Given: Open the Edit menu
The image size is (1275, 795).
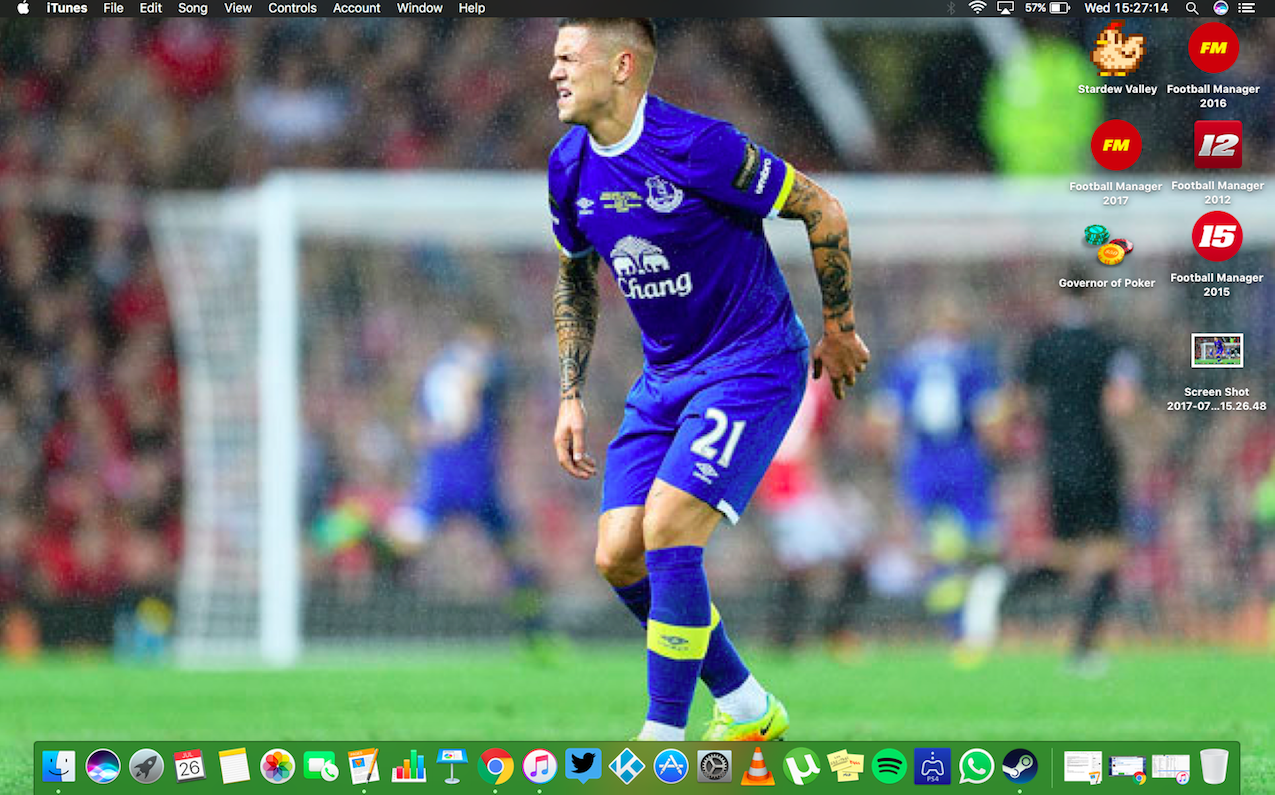Looking at the screenshot, I should [151, 8].
